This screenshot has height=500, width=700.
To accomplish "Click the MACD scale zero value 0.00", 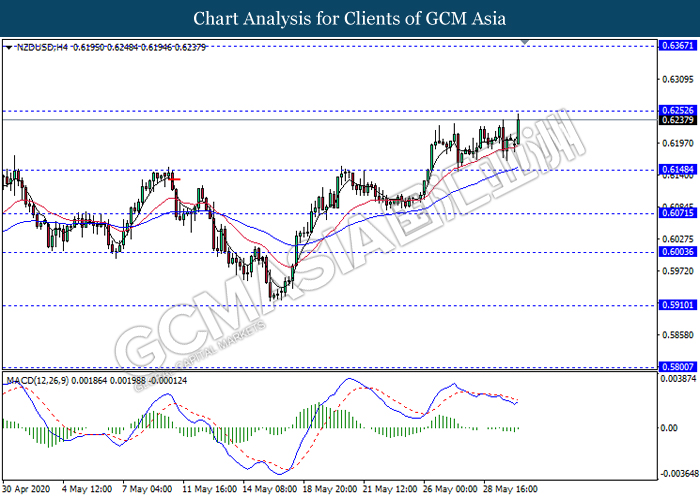I will pos(669,428).
